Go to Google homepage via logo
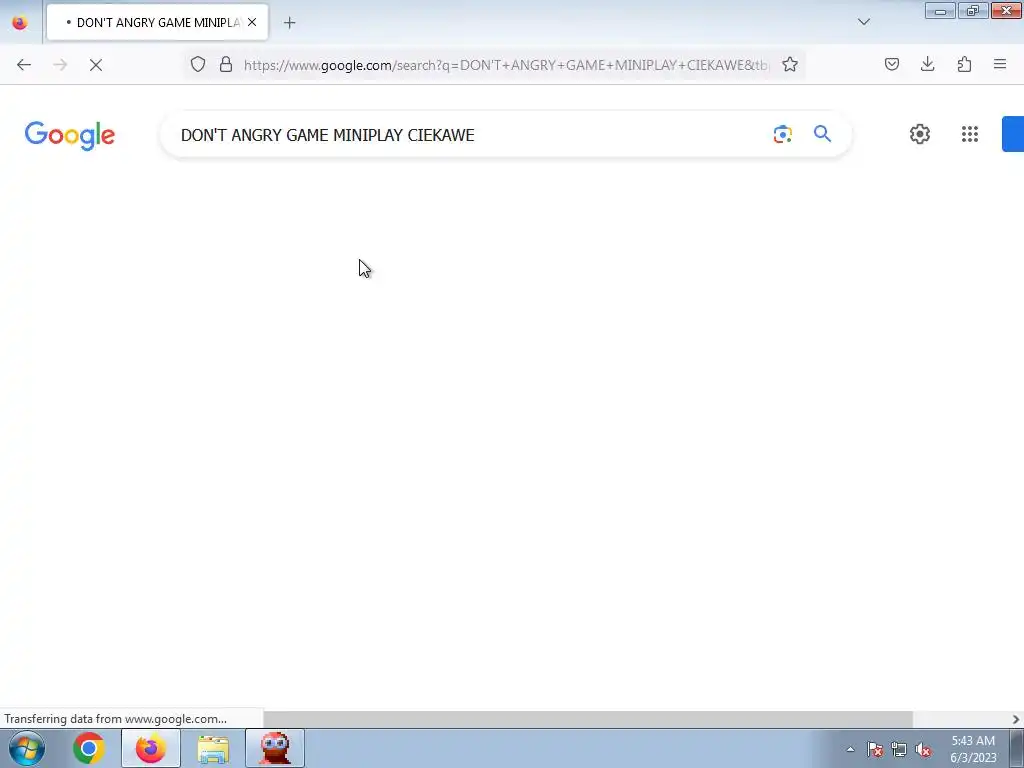Viewport: 1024px width, 768px height. (x=70, y=135)
